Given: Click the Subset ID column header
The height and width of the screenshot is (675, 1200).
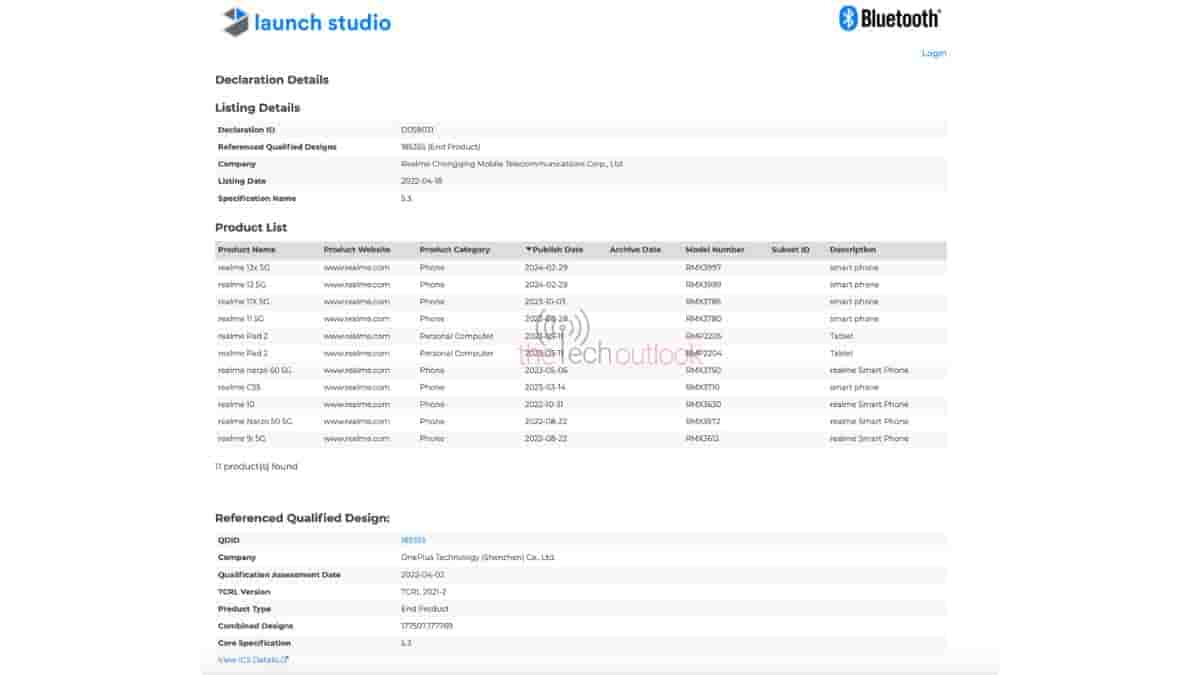Looking at the screenshot, I should 789,250.
